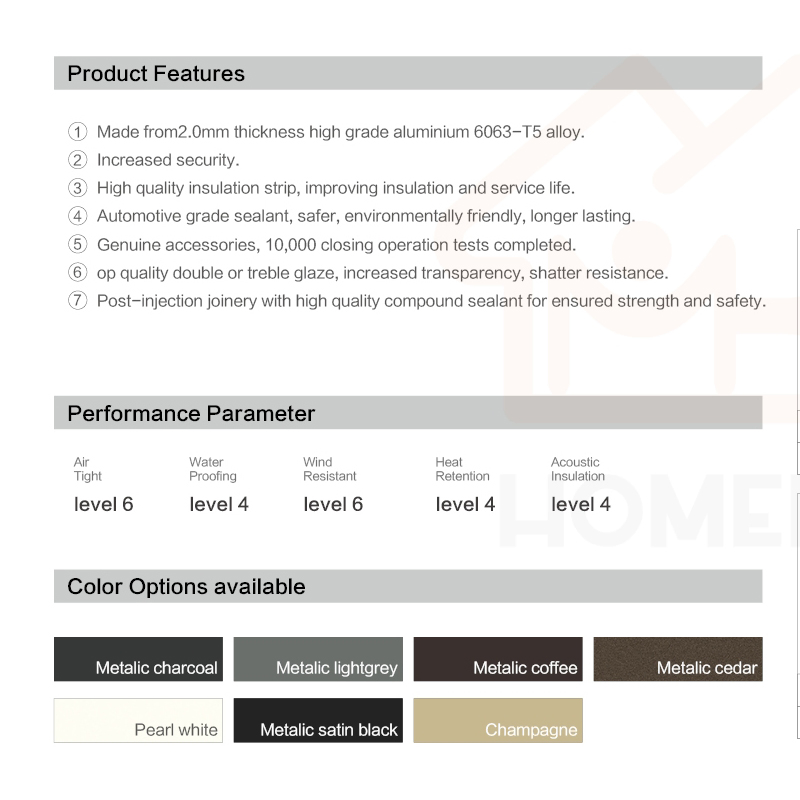Image resolution: width=800 pixels, height=800 pixels.
Task: Click the Product Features heading bar
Action: coord(408,74)
